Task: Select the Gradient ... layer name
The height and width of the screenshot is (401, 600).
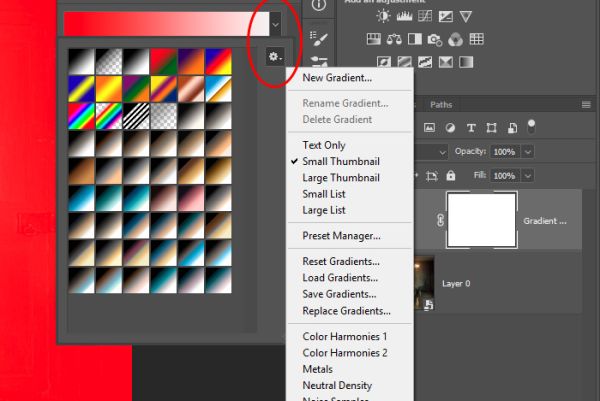Action: (x=545, y=221)
